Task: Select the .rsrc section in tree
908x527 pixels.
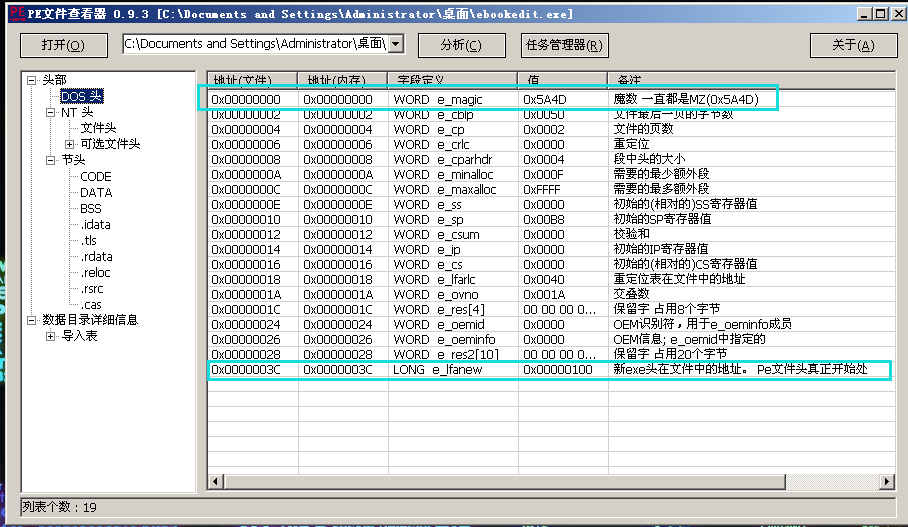Action: pyautogui.click(x=94, y=288)
